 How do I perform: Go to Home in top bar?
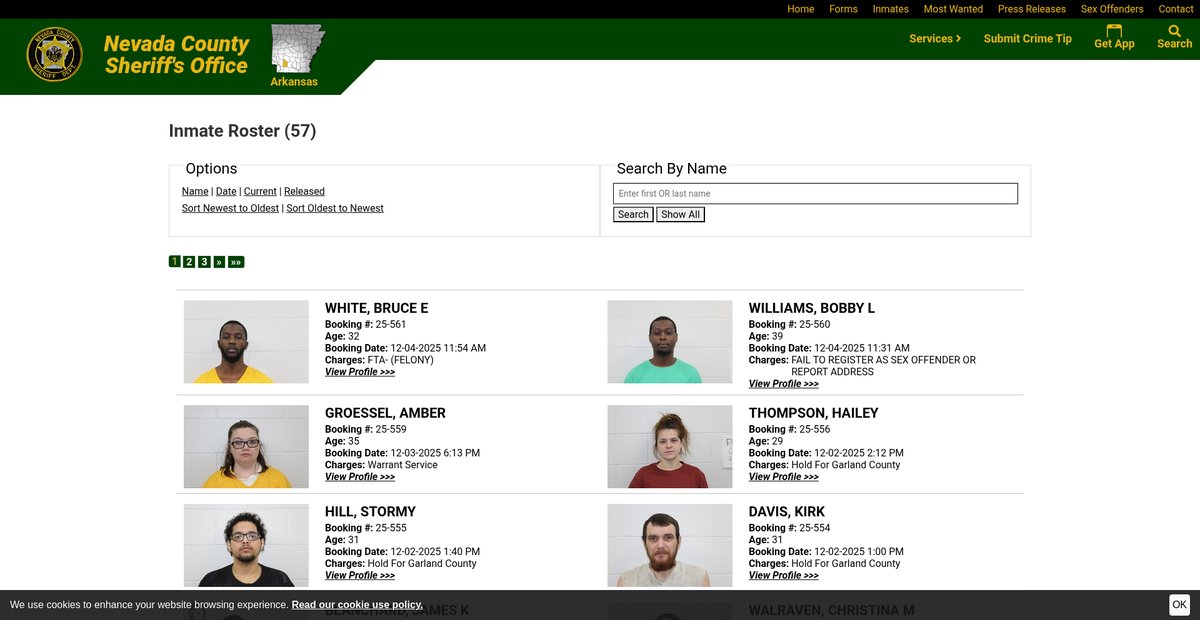click(801, 9)
